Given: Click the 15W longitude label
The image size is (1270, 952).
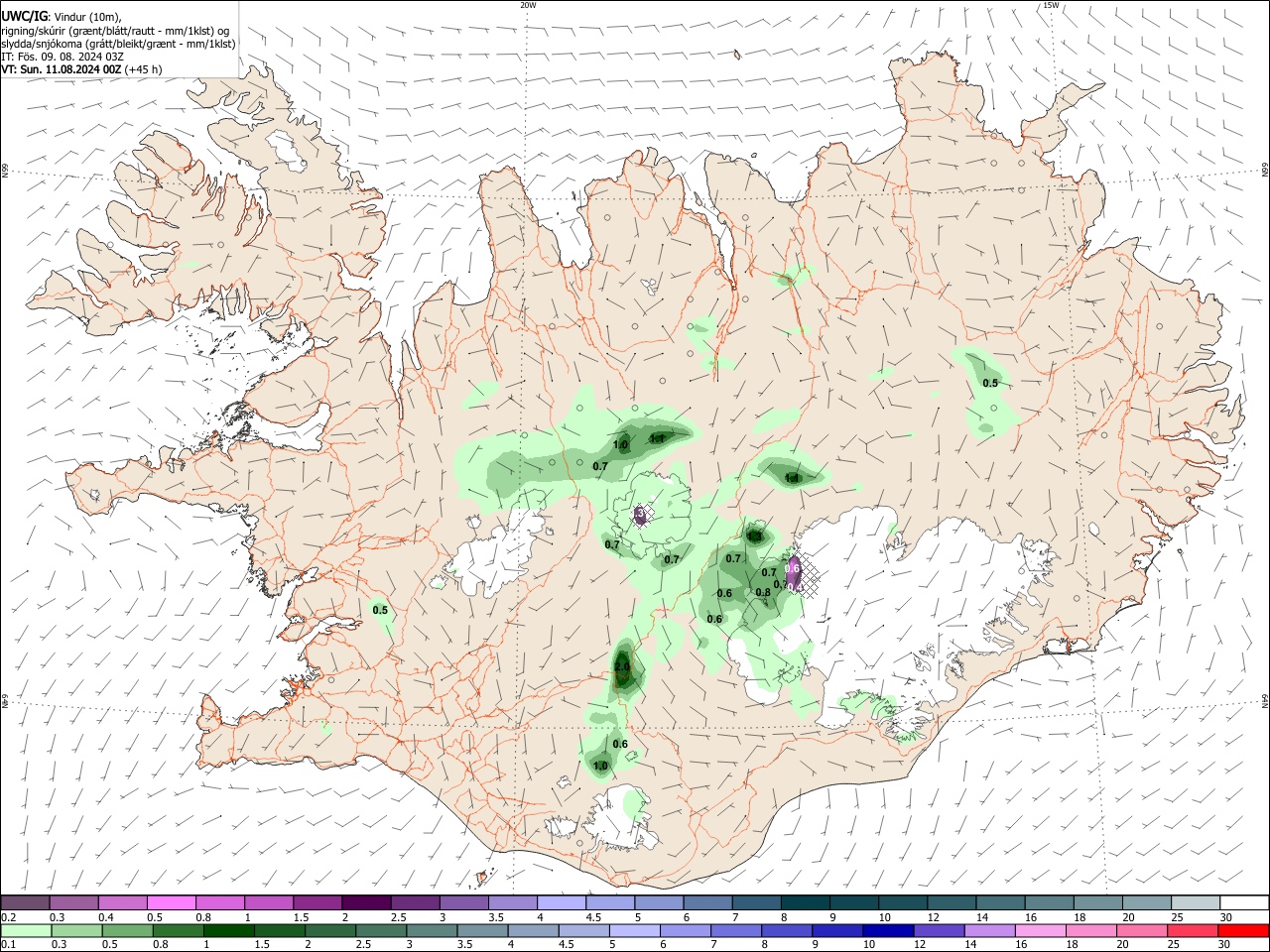Looking at the screenshot, I should (1051, 5).
